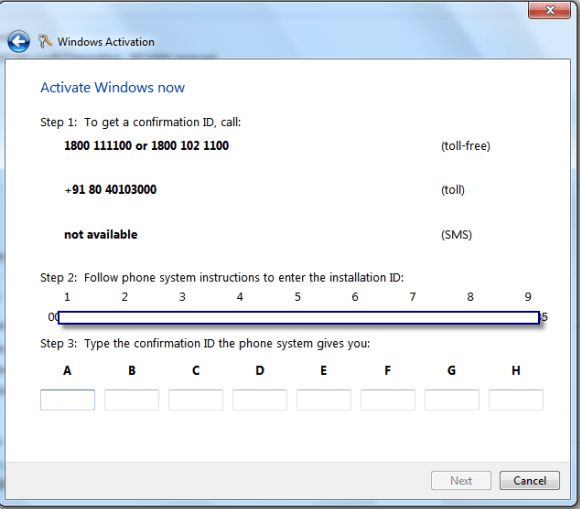Select the toll number +91 80 40103000

click(110, 190)
